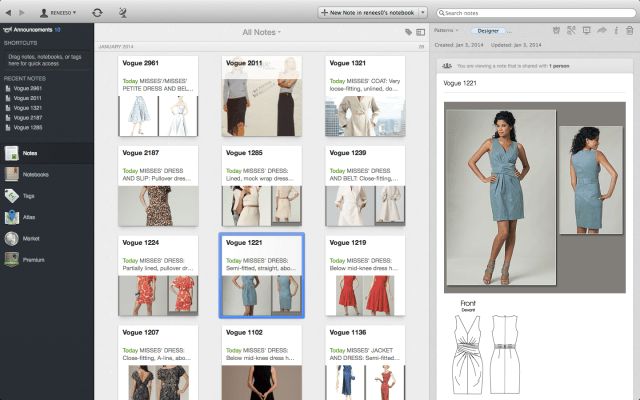Open the Vogue 1321 note card
This screenshot has height=400, width=640.
click(365, 96)
